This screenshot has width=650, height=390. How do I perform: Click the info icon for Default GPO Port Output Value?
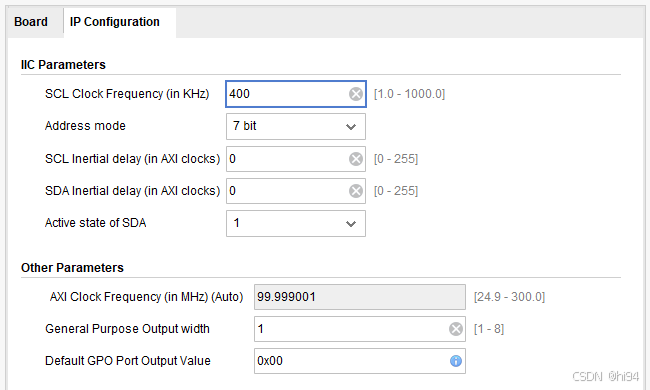(x=456, y=361)
